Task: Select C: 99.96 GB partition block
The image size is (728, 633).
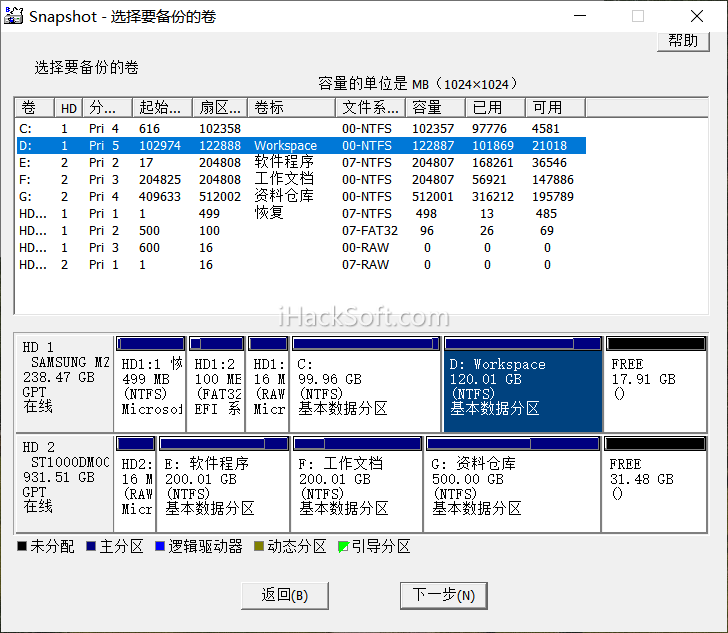Action: pyautogui.click(x=366, y=384)
